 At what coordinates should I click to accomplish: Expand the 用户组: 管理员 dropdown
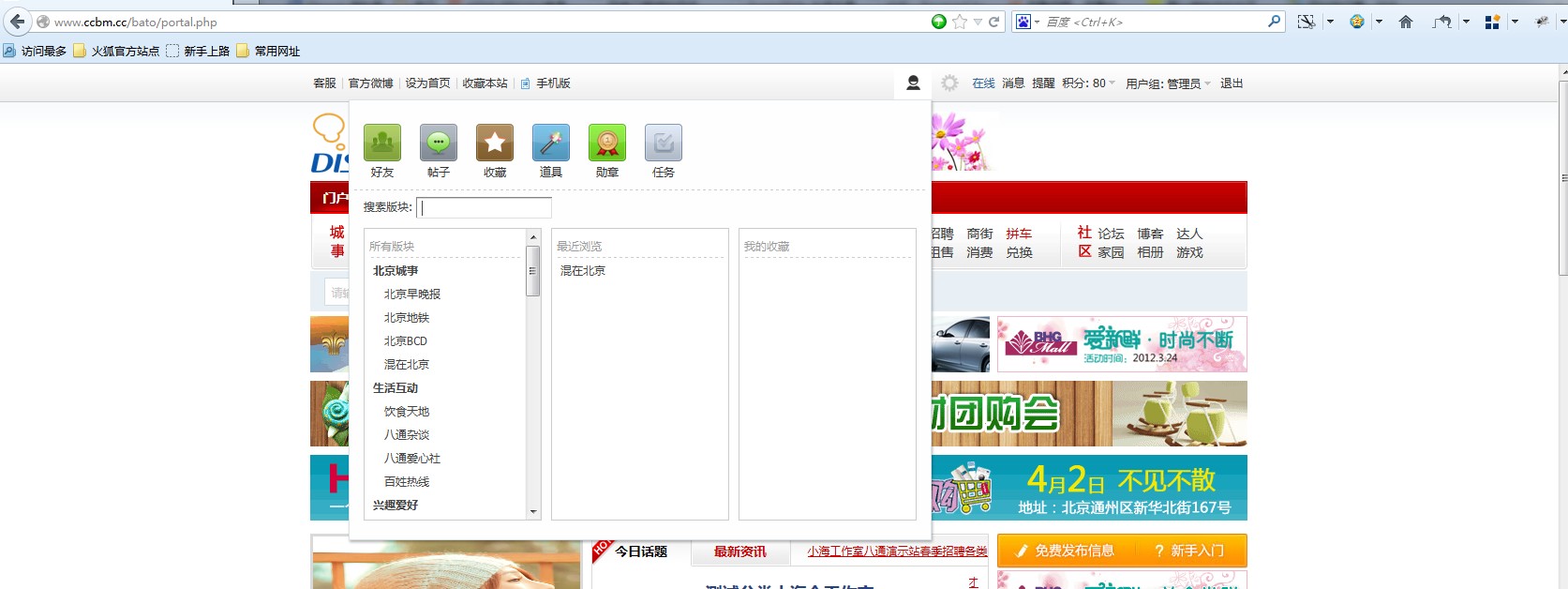1169,83
